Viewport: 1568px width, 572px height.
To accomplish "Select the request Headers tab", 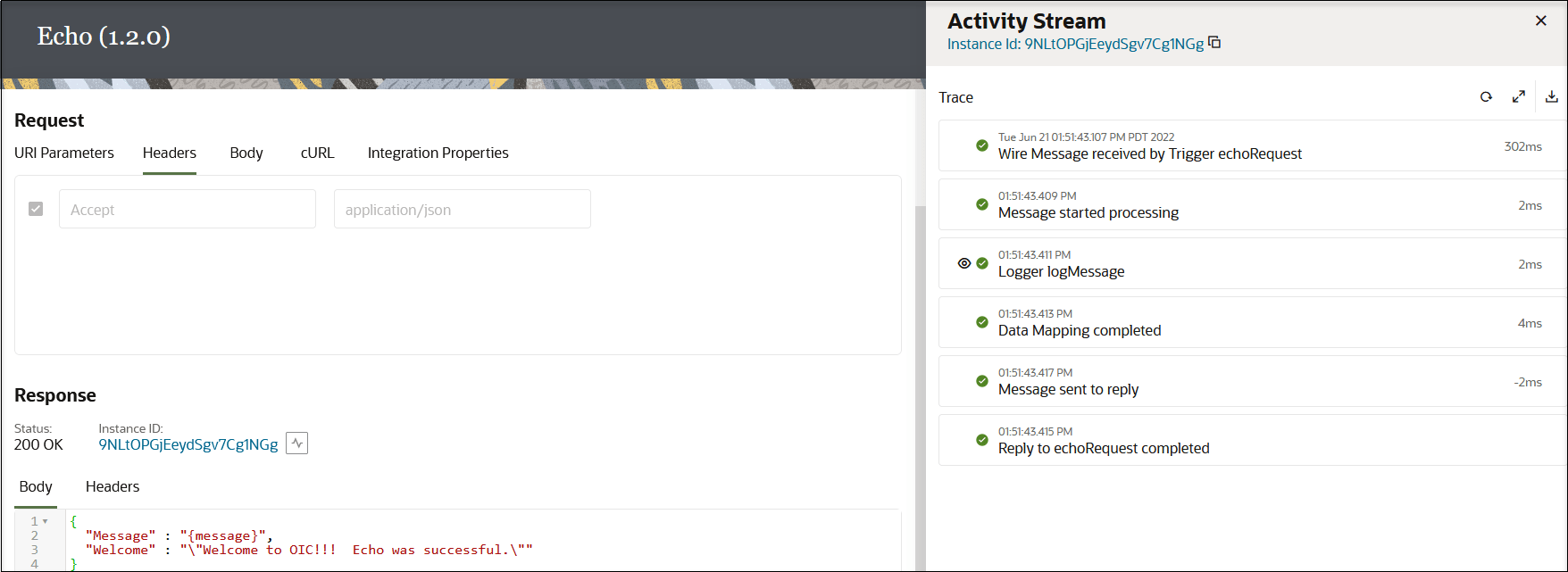I will tap(170, 153).
